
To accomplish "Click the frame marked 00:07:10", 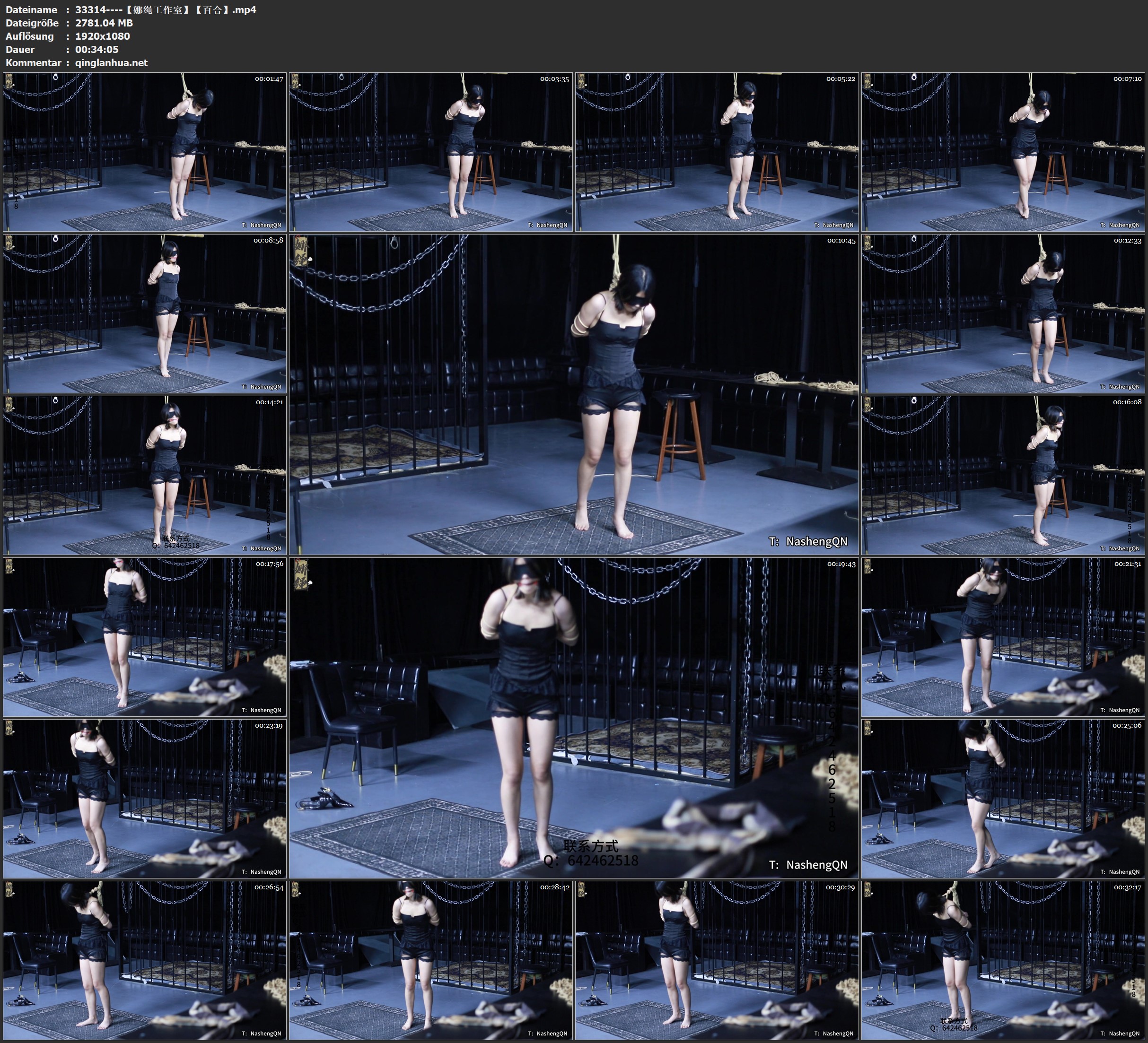I will coord(1003,152).
